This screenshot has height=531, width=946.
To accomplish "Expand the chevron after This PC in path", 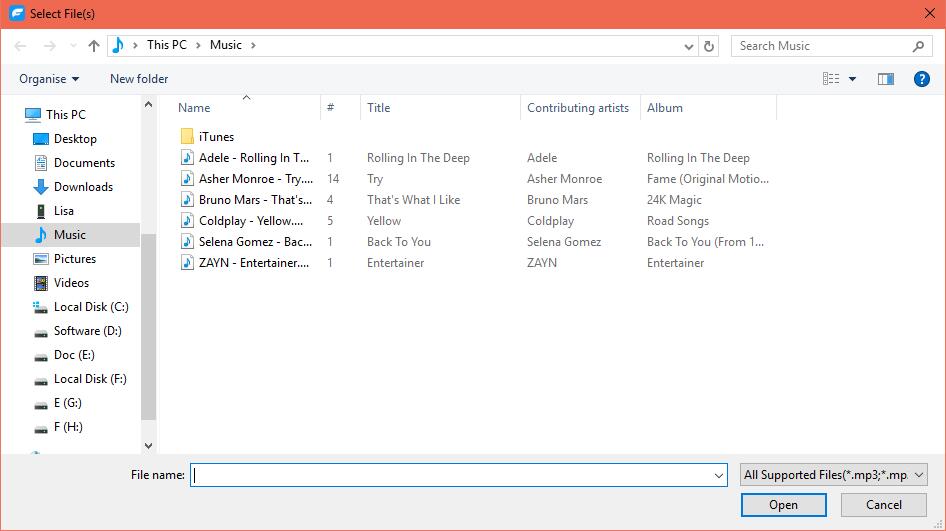I will [198, 45].
